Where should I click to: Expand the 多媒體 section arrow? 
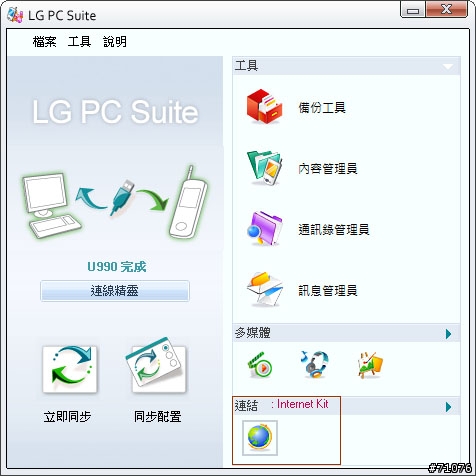tap(448, 334)
